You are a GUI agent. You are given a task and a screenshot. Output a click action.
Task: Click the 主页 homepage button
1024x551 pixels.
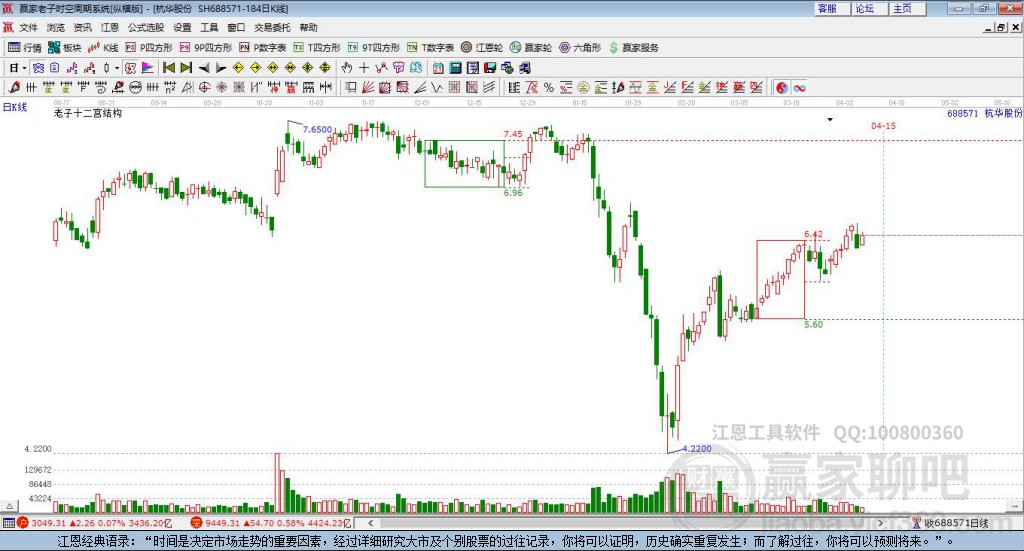point(907,8)
